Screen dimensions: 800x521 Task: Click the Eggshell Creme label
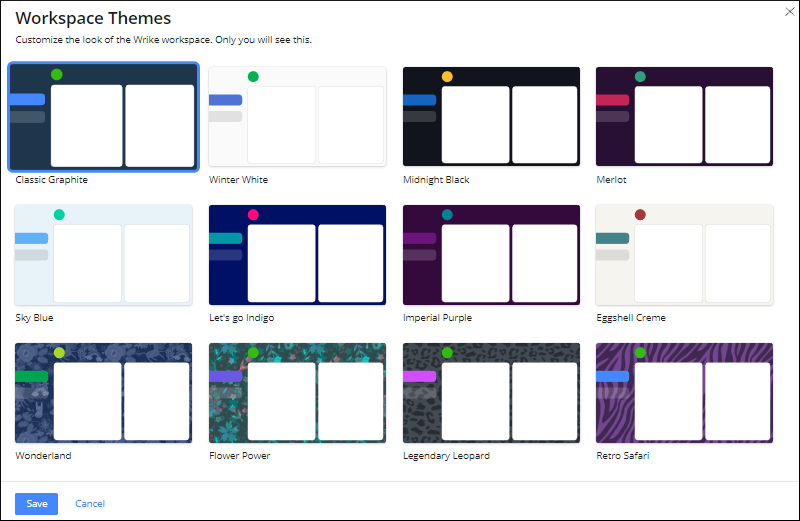[x=631, y=317]
